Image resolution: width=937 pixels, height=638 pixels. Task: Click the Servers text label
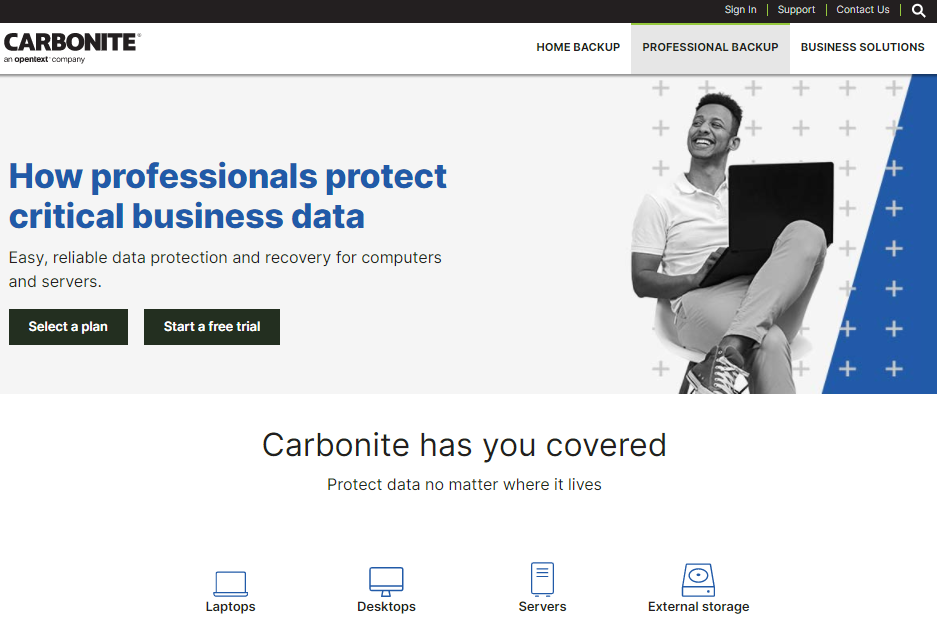[542, 606]
